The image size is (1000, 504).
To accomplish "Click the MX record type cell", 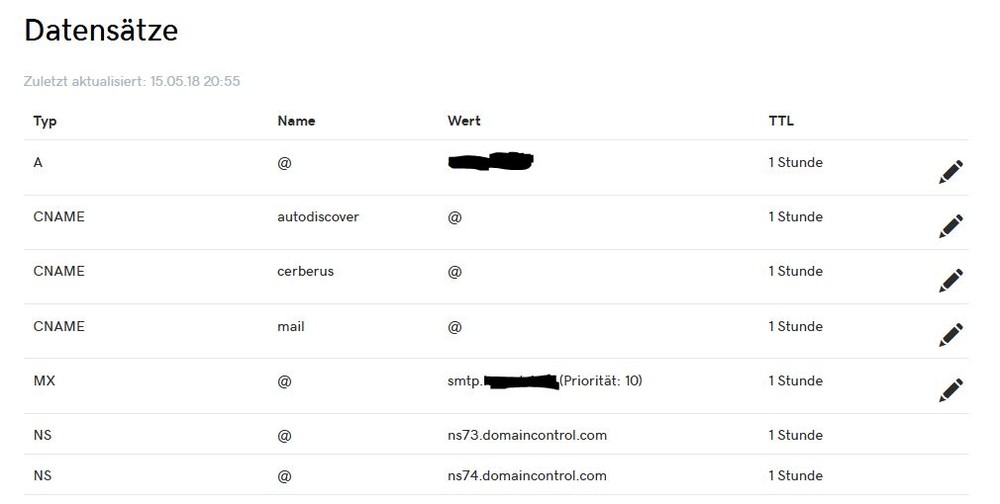I will [x=45, y=381].
